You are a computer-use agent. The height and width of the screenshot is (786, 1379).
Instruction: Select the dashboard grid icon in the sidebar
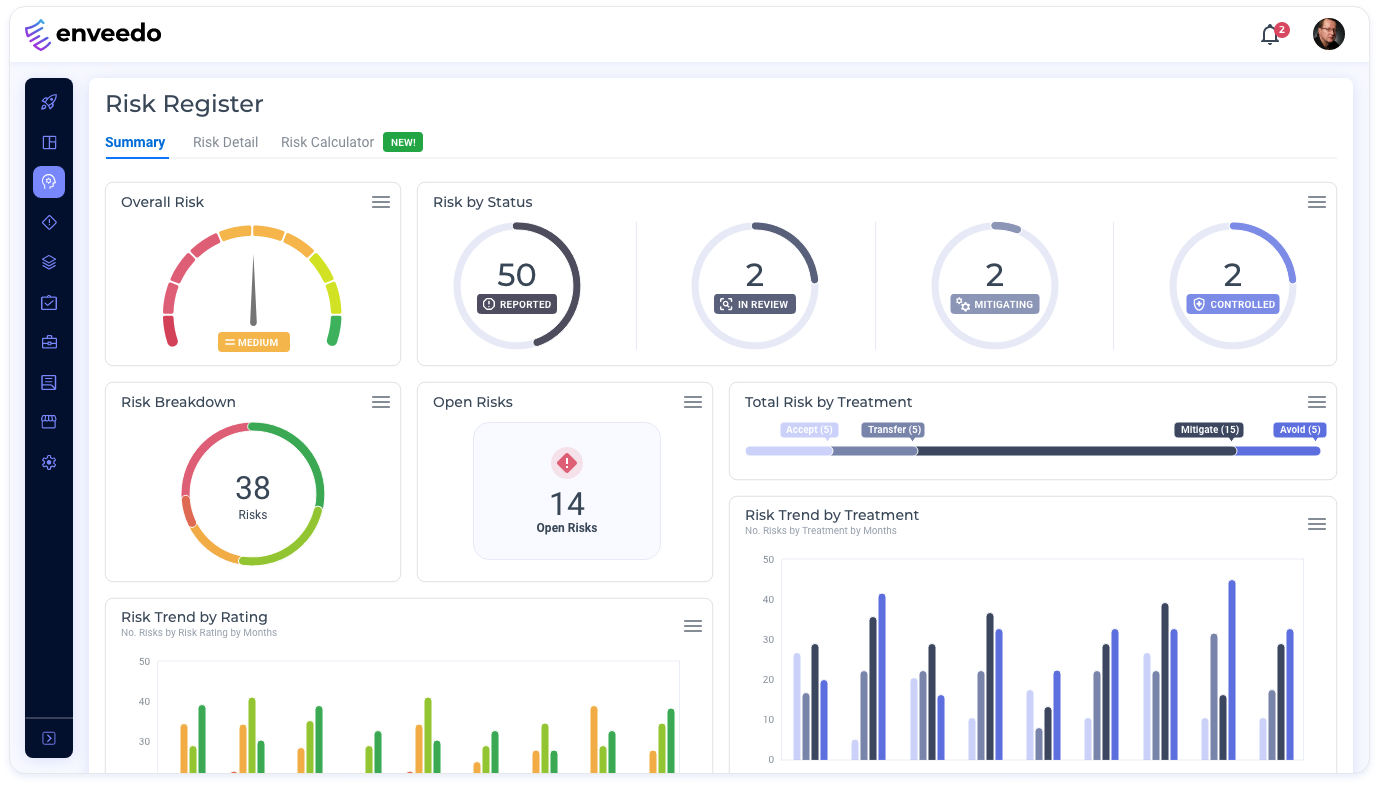[x=48, y=142]
